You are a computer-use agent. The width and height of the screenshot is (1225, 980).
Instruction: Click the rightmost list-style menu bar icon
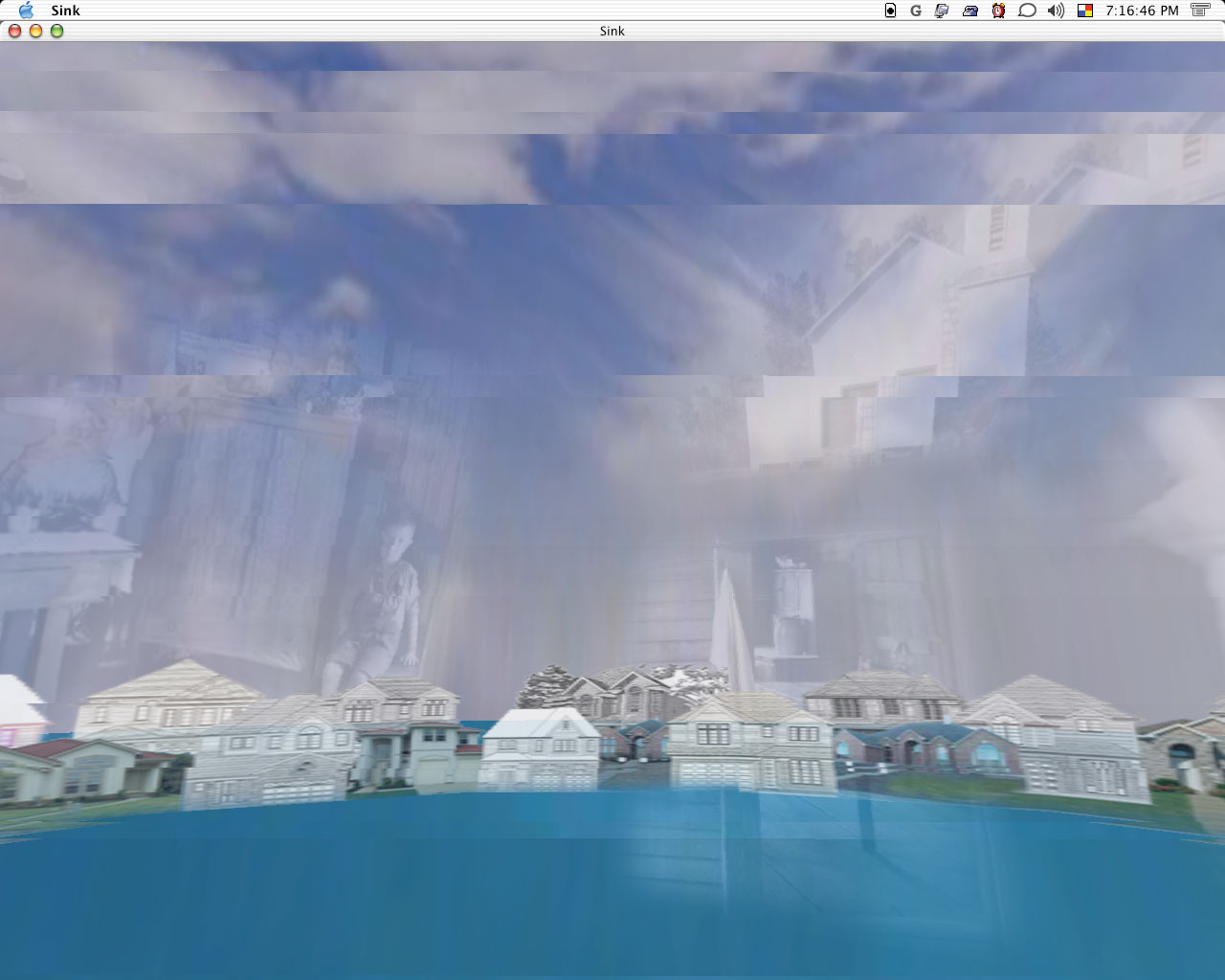click(x=1200, y=11)
